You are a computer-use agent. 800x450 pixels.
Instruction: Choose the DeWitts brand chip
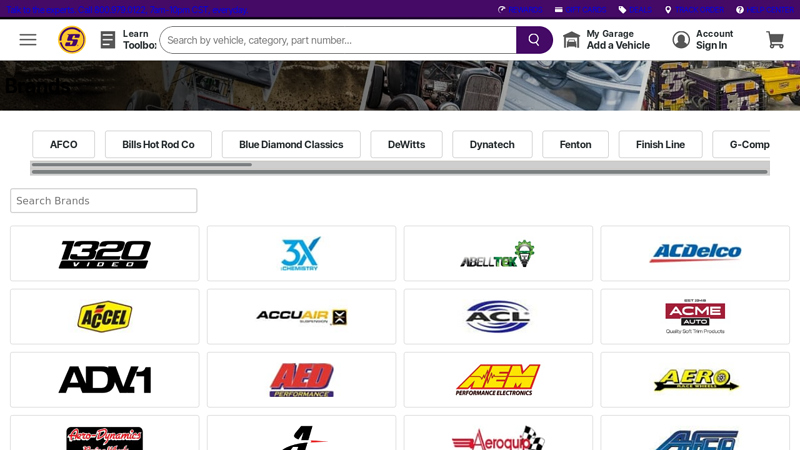(x=407, y=144)
